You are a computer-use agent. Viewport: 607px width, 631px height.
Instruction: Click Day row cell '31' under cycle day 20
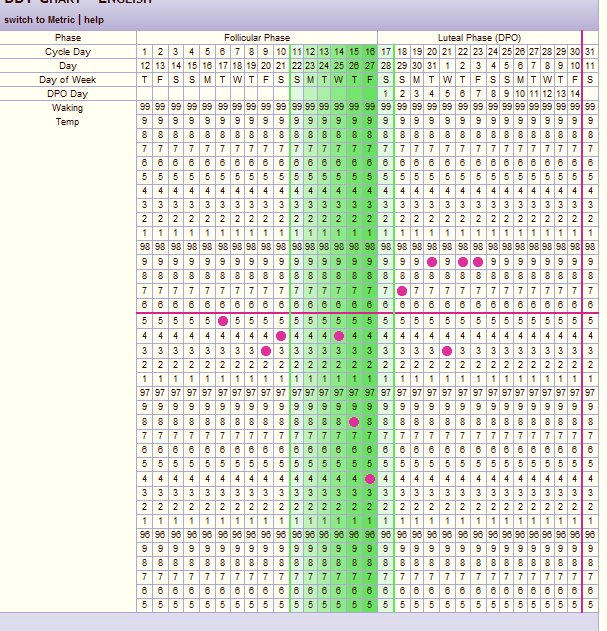(x=432, y=66)
